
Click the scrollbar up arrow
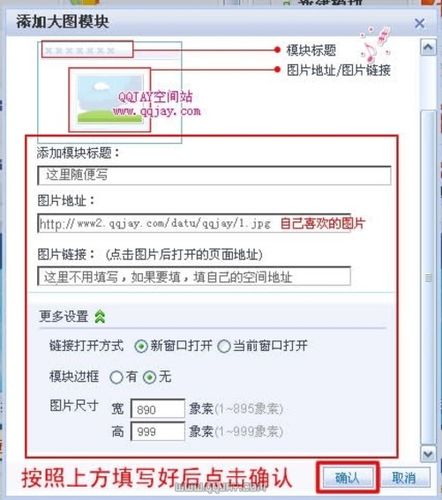tap(428, 48)
